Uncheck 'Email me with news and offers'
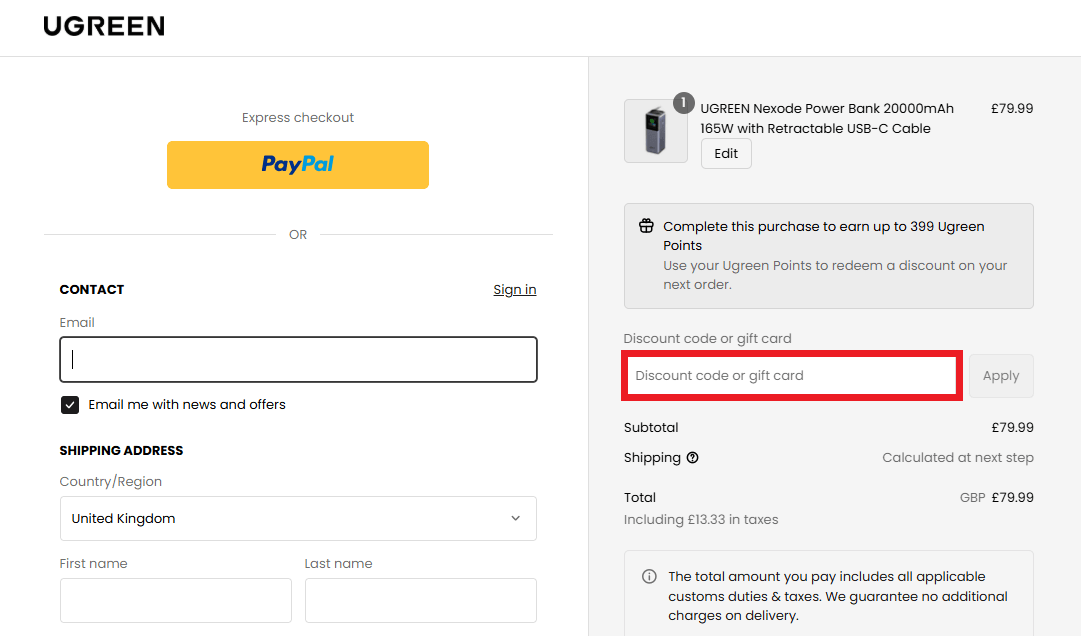This screenshot has height=636, width=1081. (69, 404)
